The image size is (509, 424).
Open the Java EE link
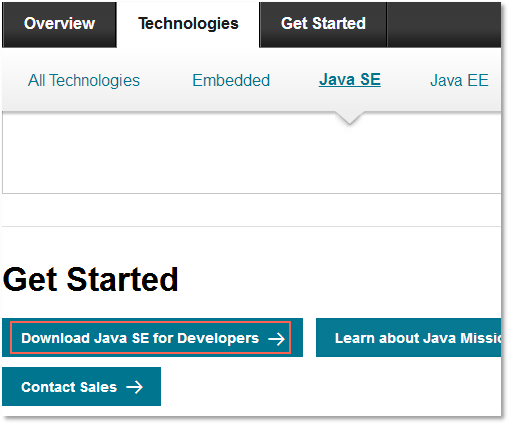pyautogui.click(x=459, y=80)
